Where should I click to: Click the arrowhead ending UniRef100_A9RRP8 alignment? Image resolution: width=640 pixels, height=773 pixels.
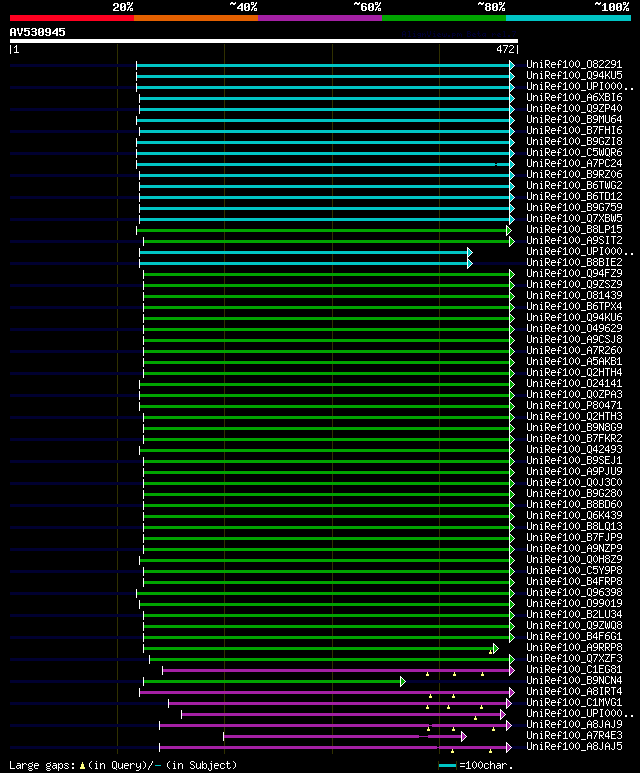pos(496,648)
